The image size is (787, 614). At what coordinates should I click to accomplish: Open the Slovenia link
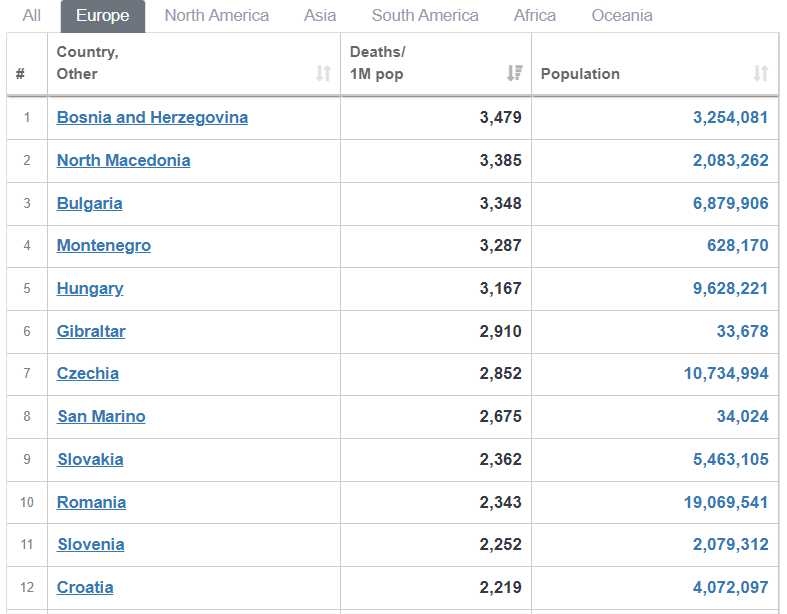point(91,545)
